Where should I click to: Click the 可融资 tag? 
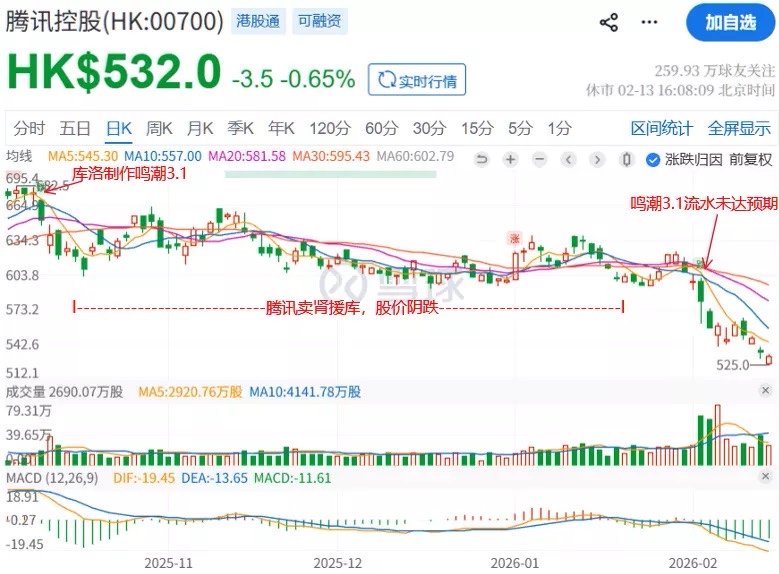click(319, 21)
